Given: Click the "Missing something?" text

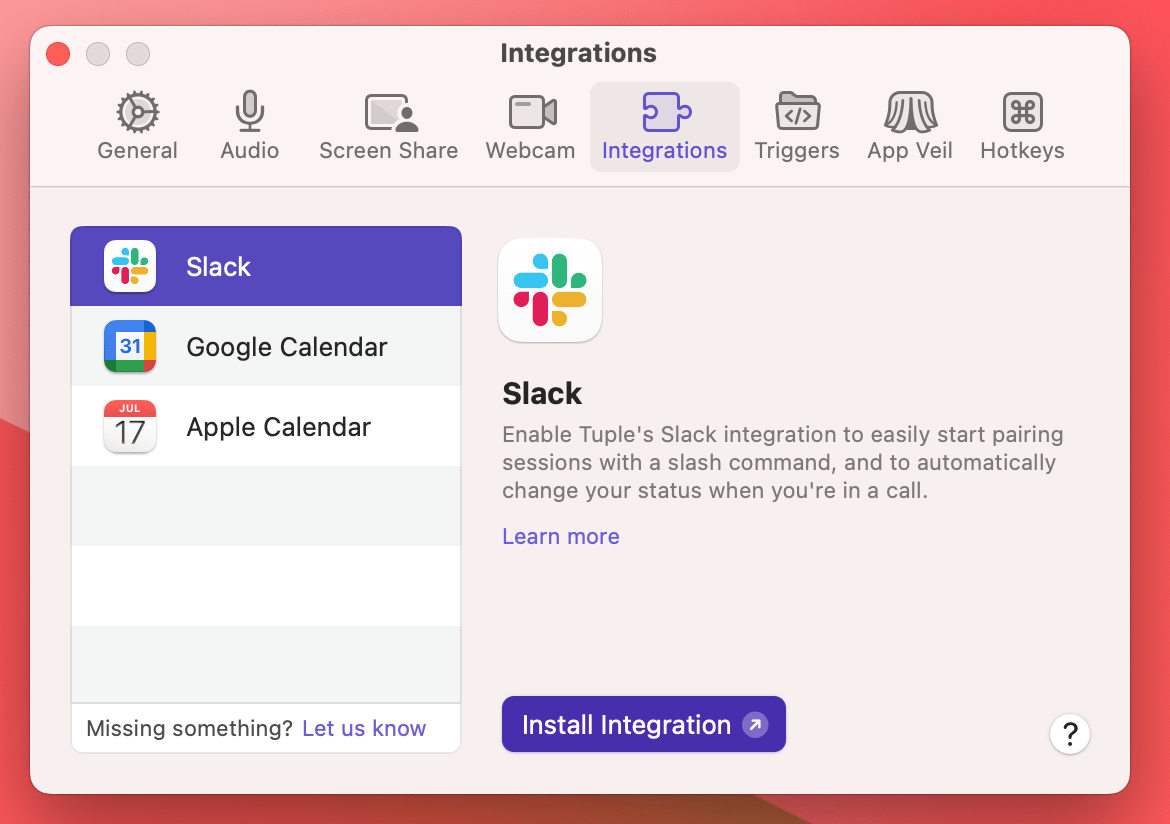Looking at the screenshot, I should click(190, 728).
